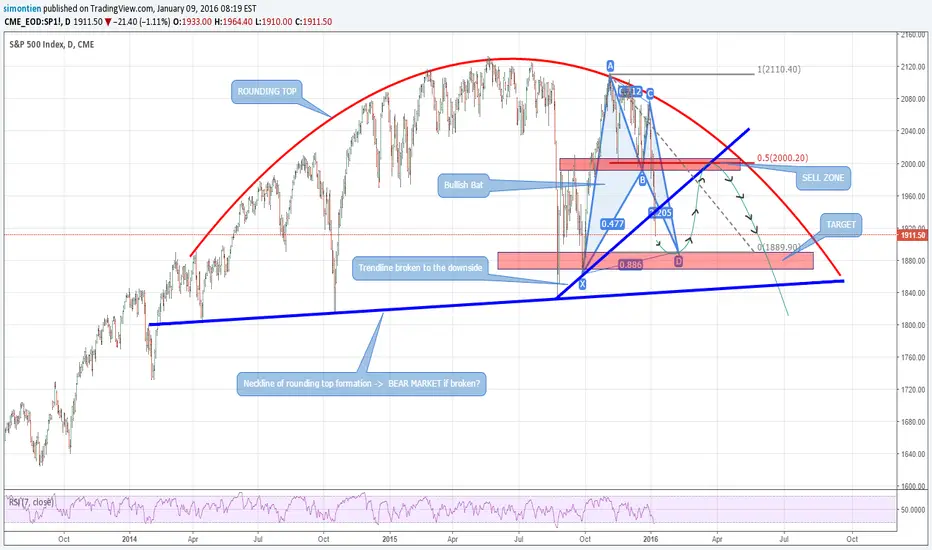Click the 1800.00 price axis label
The image size is (932, 550).
(x=913, y=325)
